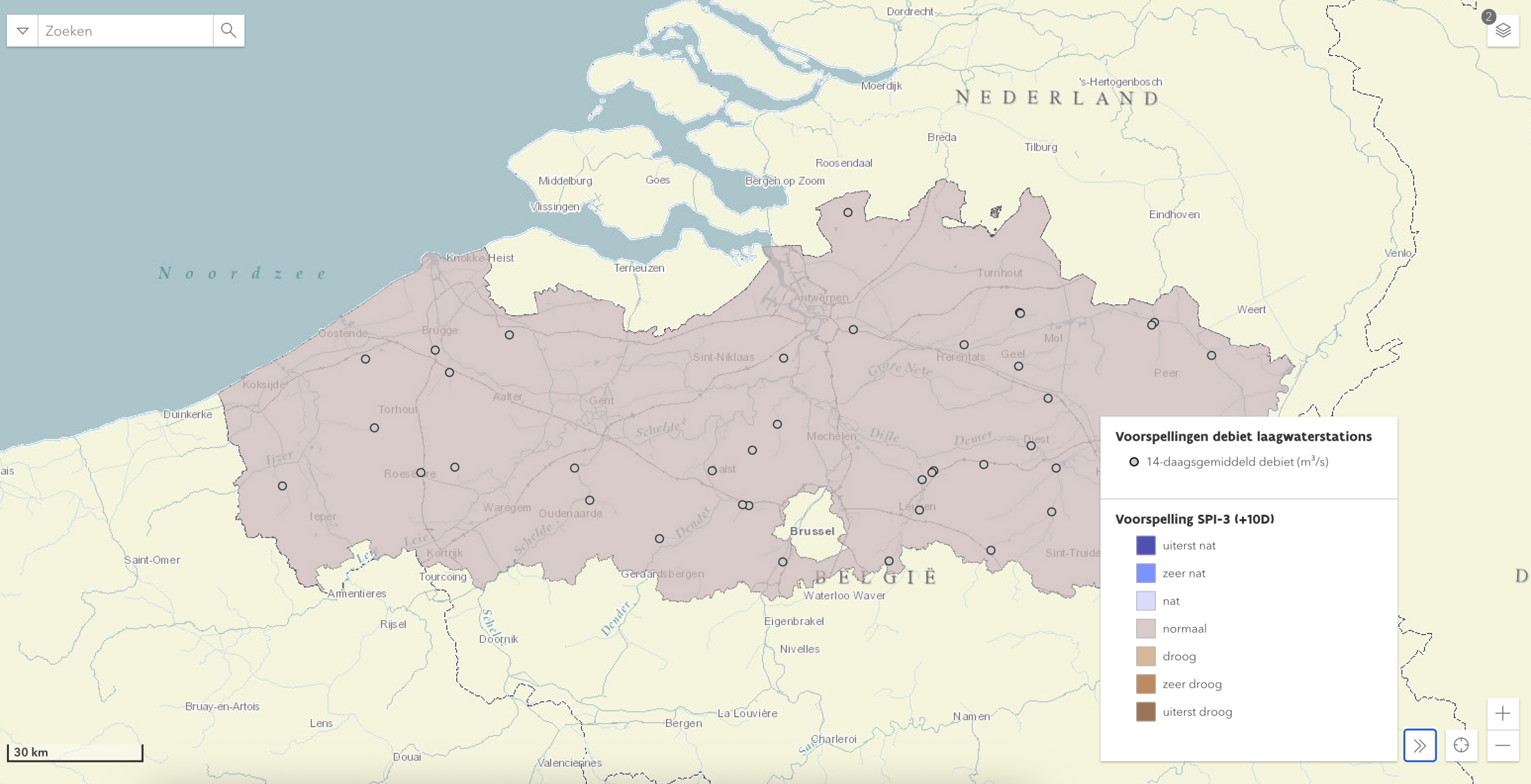The height and width of the screenshot is (784, 1531).
Task: Click the 'normaal' legend entry
Action: 1184,628
